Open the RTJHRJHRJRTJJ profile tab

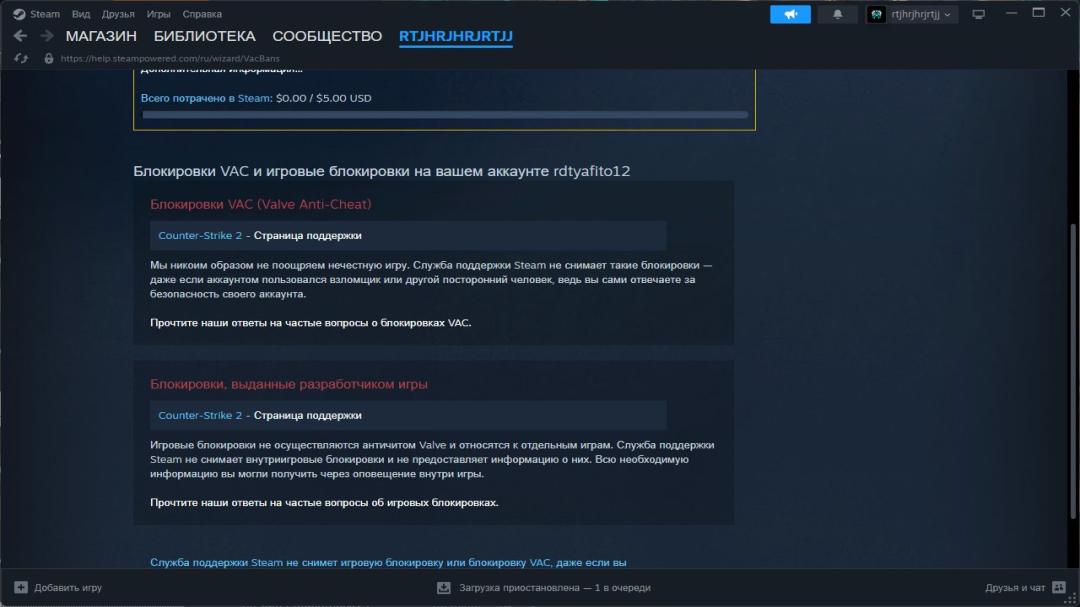point(456,36)
